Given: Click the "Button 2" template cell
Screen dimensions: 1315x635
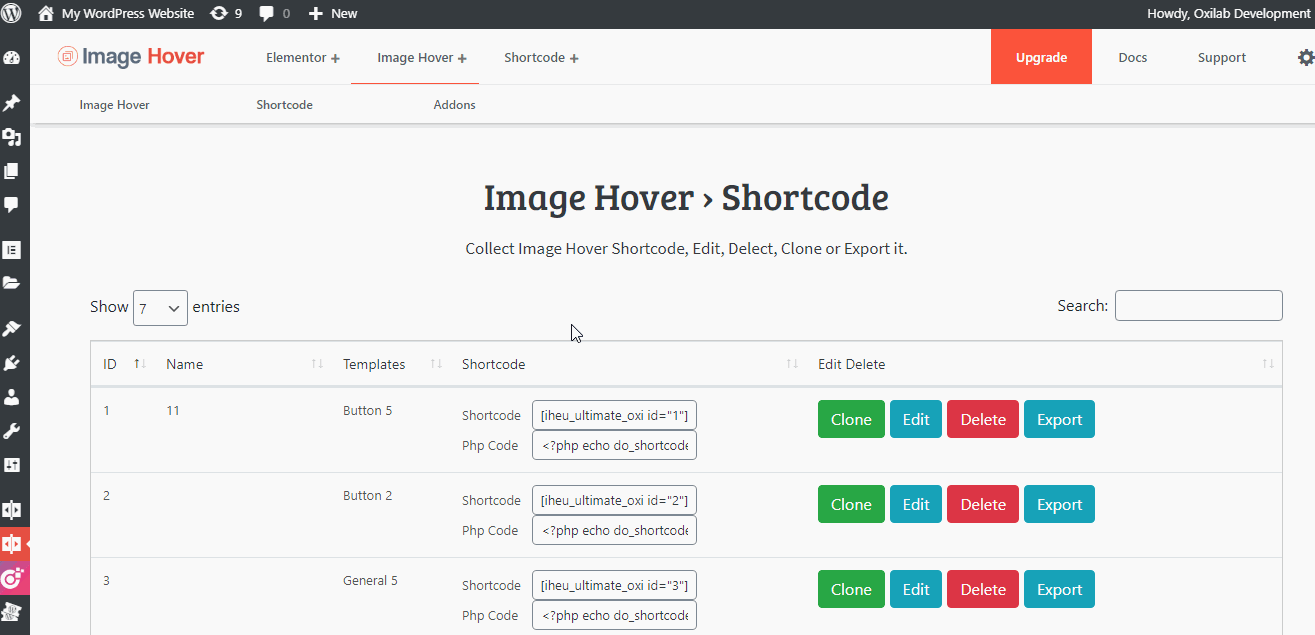Looking at the screenshot, I should (368, 496).
